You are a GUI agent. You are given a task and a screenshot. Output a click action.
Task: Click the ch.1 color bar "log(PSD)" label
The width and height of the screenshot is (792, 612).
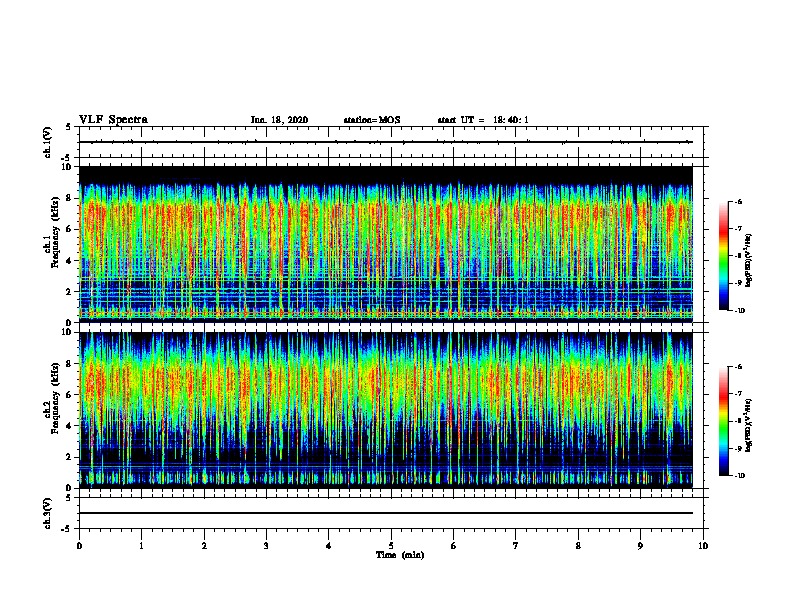point(748,260)
